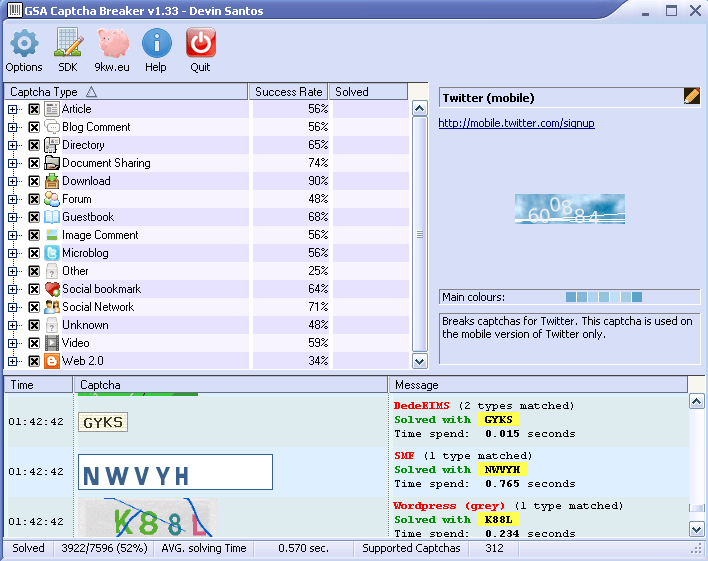
Task: Sort by Captcha Type column header
Action: pyautogui.click(x=126, y=92)
